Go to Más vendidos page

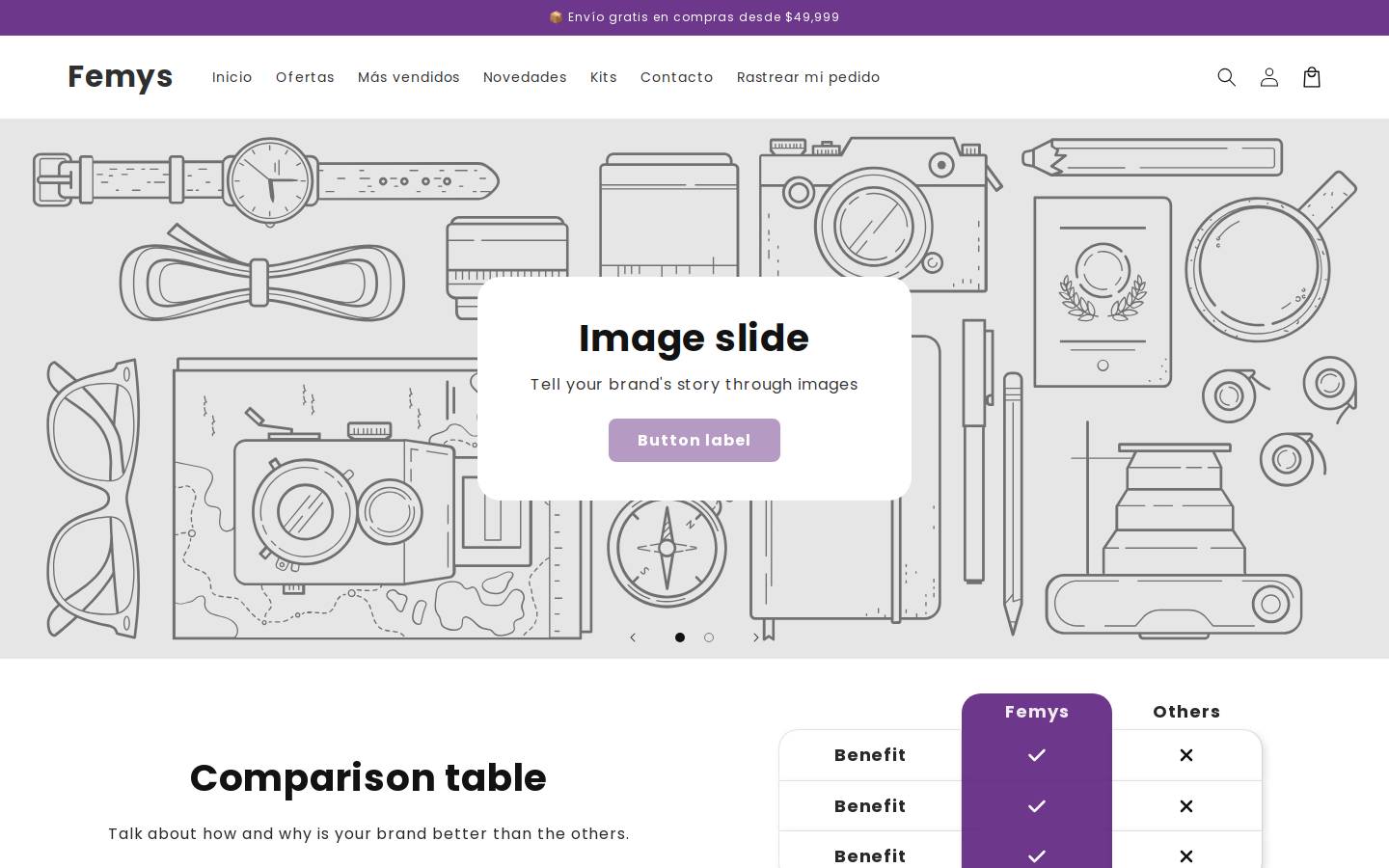pos(409,77)
